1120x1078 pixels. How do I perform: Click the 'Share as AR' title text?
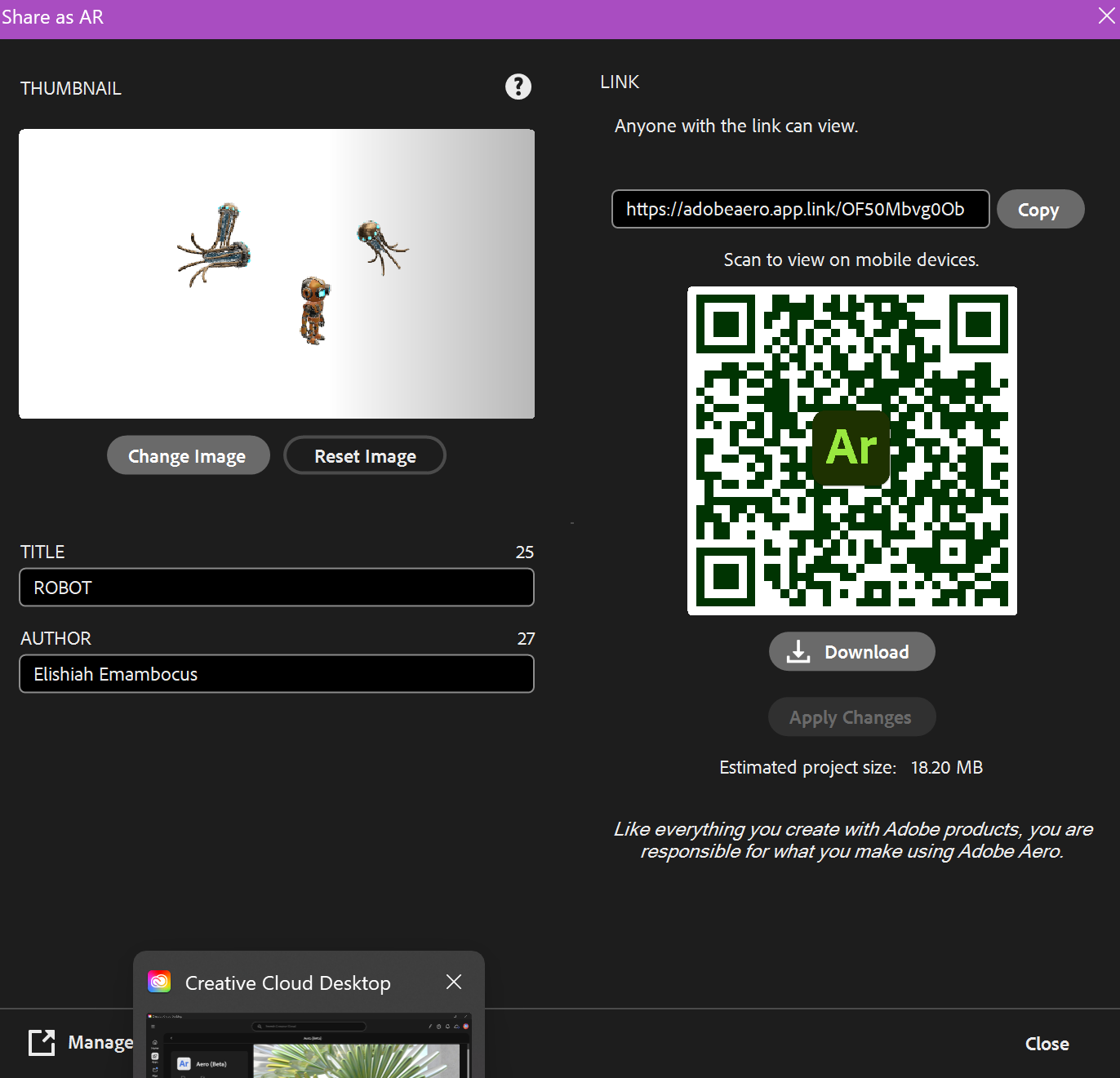53,17
